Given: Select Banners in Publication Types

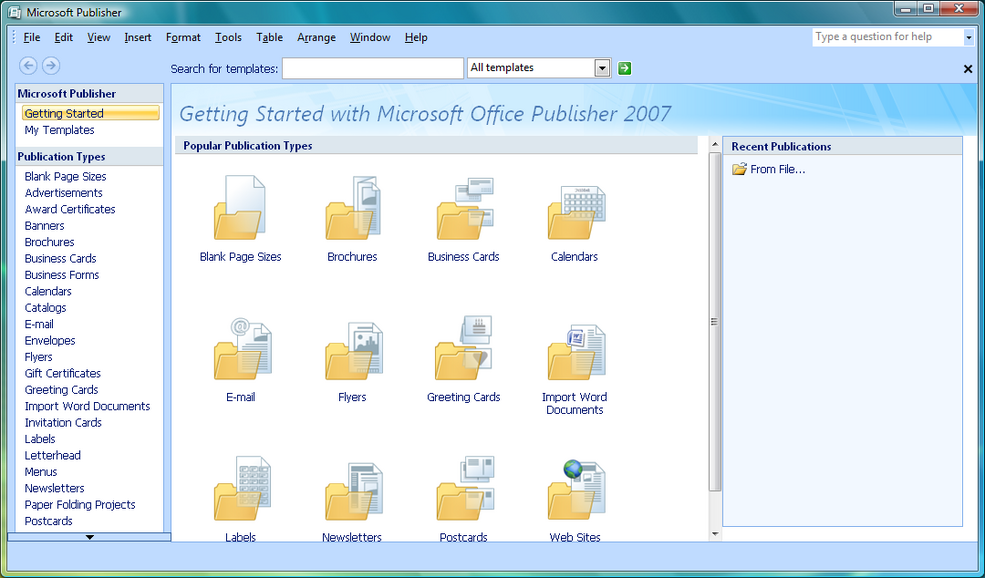Looking at the screenshot, I should [44, 226].
